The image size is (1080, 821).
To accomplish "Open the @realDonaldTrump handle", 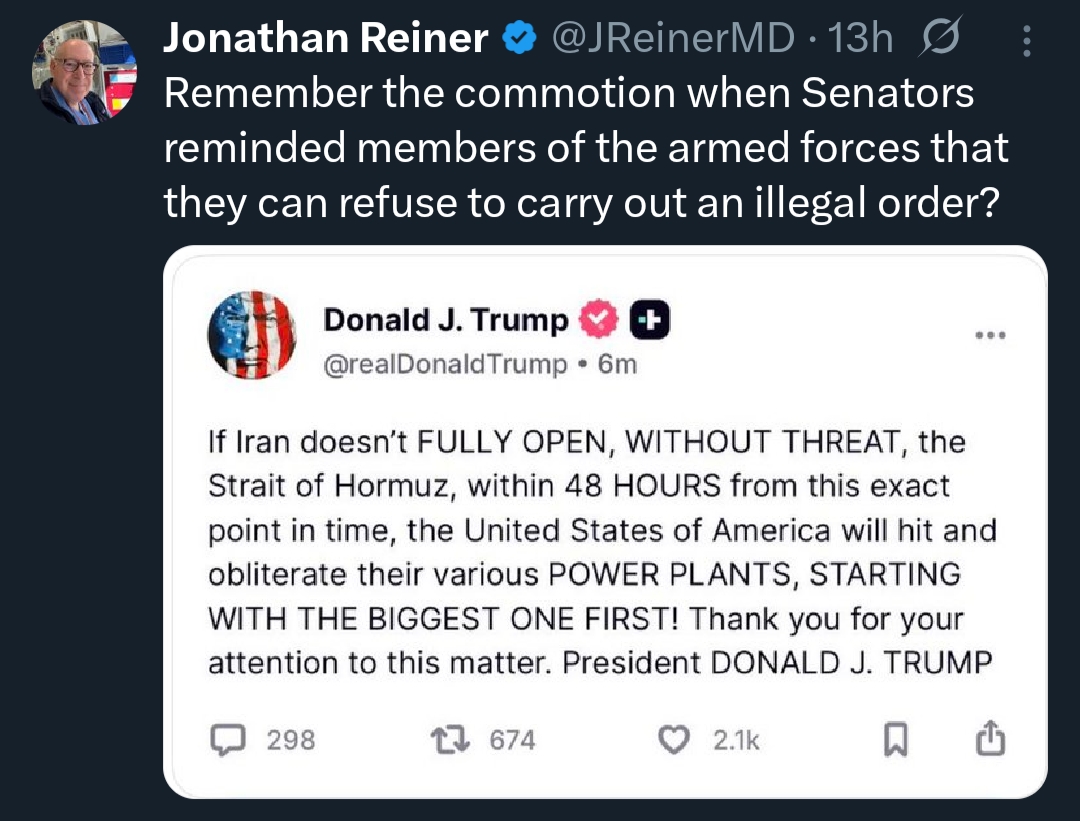I will 443,364.
